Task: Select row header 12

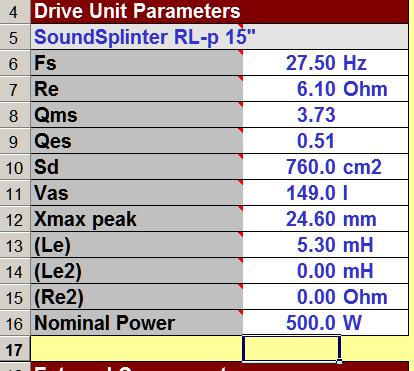Action: [x=15, y=219]
